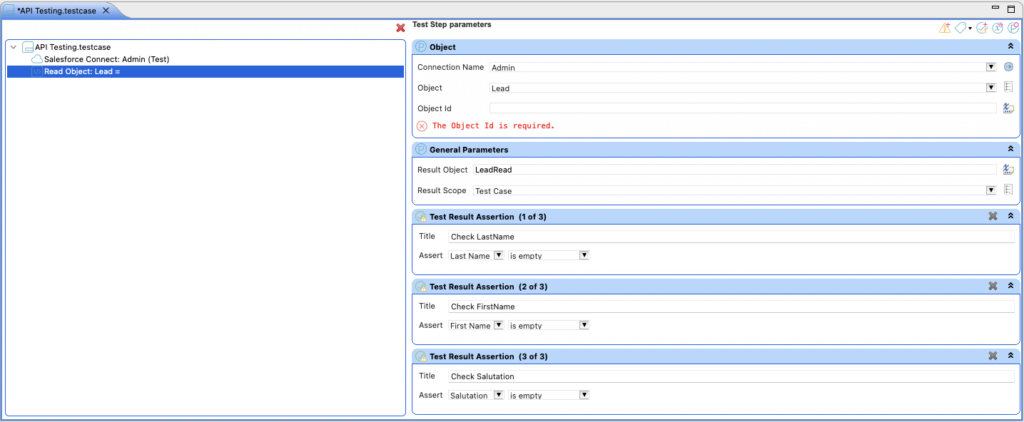The width and height of the screenshot is (1024, 422).
Task: Click the Test Result Assertion 2 of 3 icon
Action: click(421, 286)
